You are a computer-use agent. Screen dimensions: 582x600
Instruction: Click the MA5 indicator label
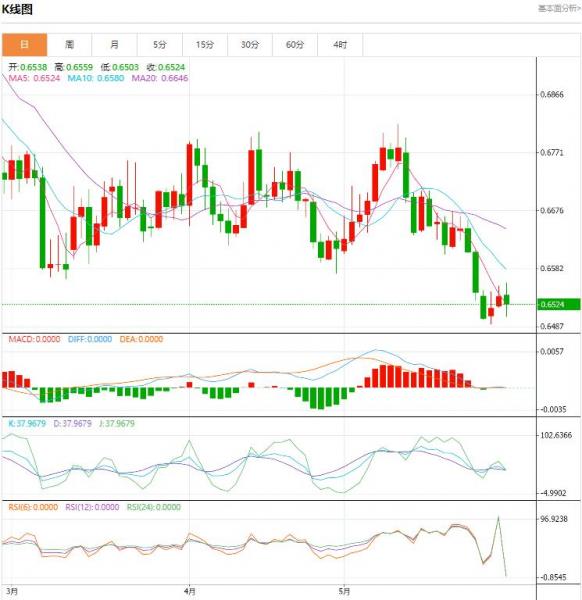34,78
